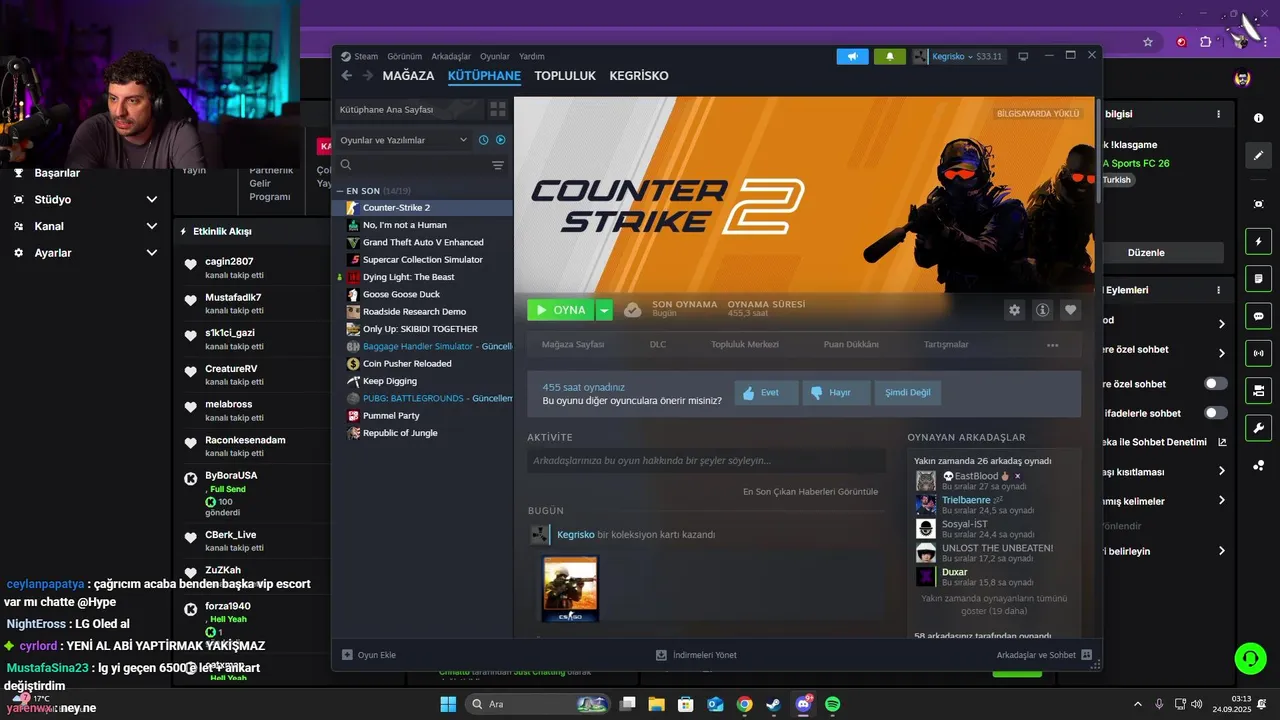Viewport: 1280px width, 720px height.
Task: Click the cloud sync status icon
Action: point(632,310)
